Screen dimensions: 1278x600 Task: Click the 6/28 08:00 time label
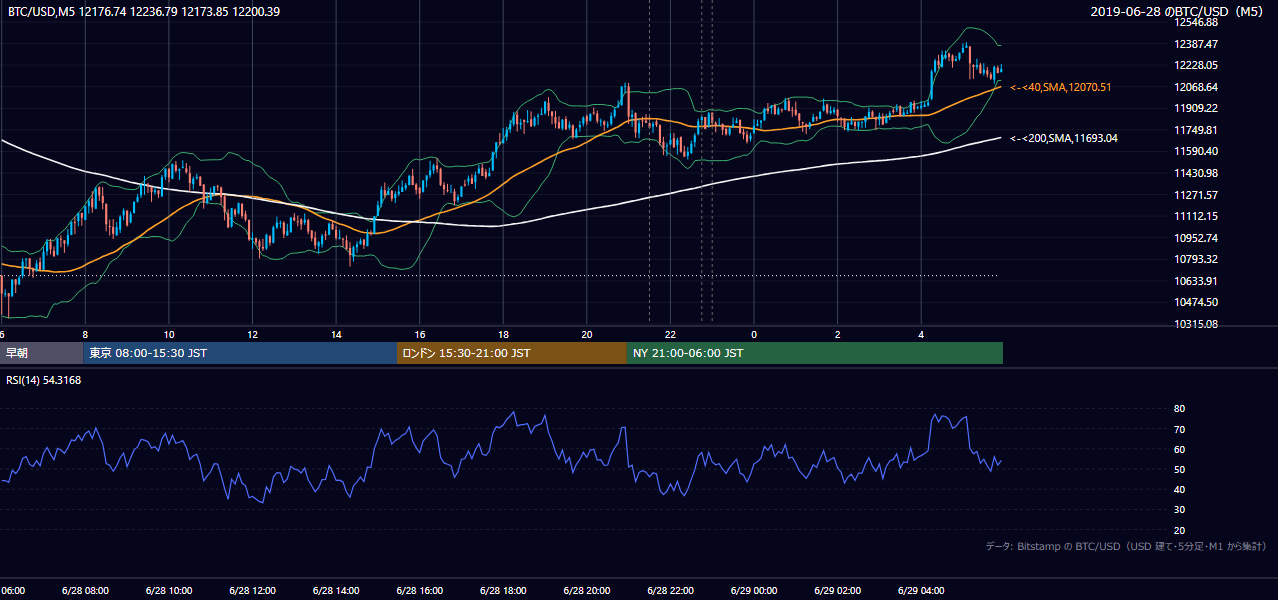tap(85, 591)
